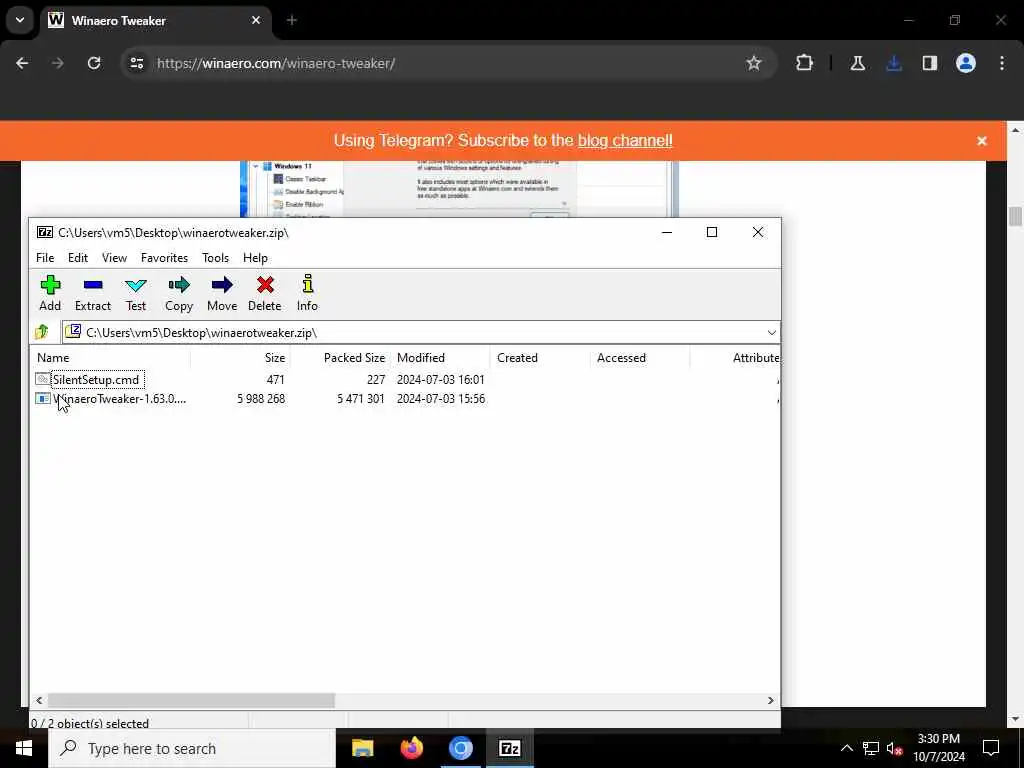Click the 5 988 268 size value
The width and height of the screenshot is (1024, 768).
point(261,398)
